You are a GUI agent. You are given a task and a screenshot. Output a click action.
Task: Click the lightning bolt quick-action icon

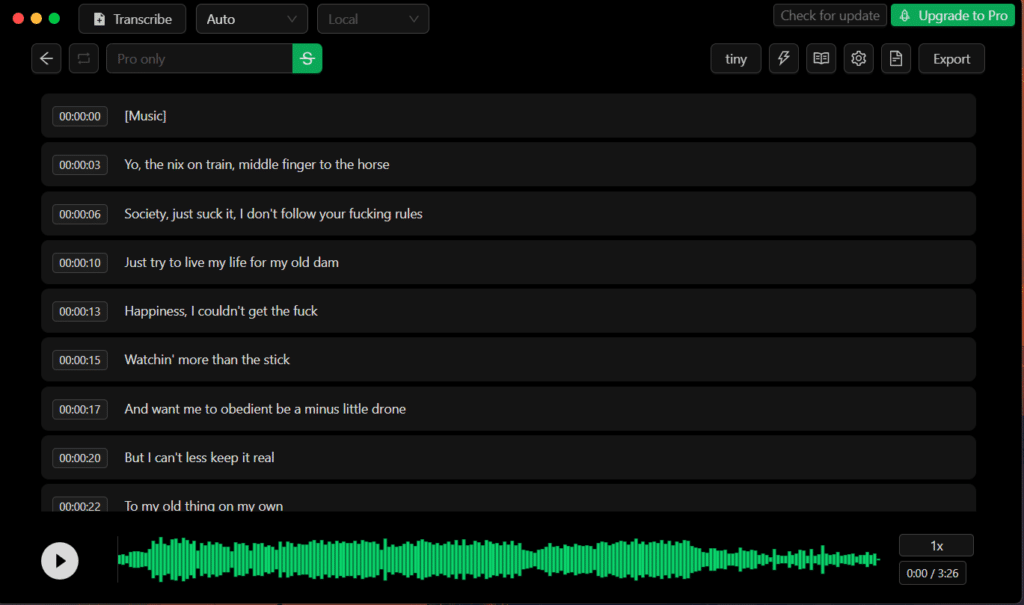click(783, 58)
